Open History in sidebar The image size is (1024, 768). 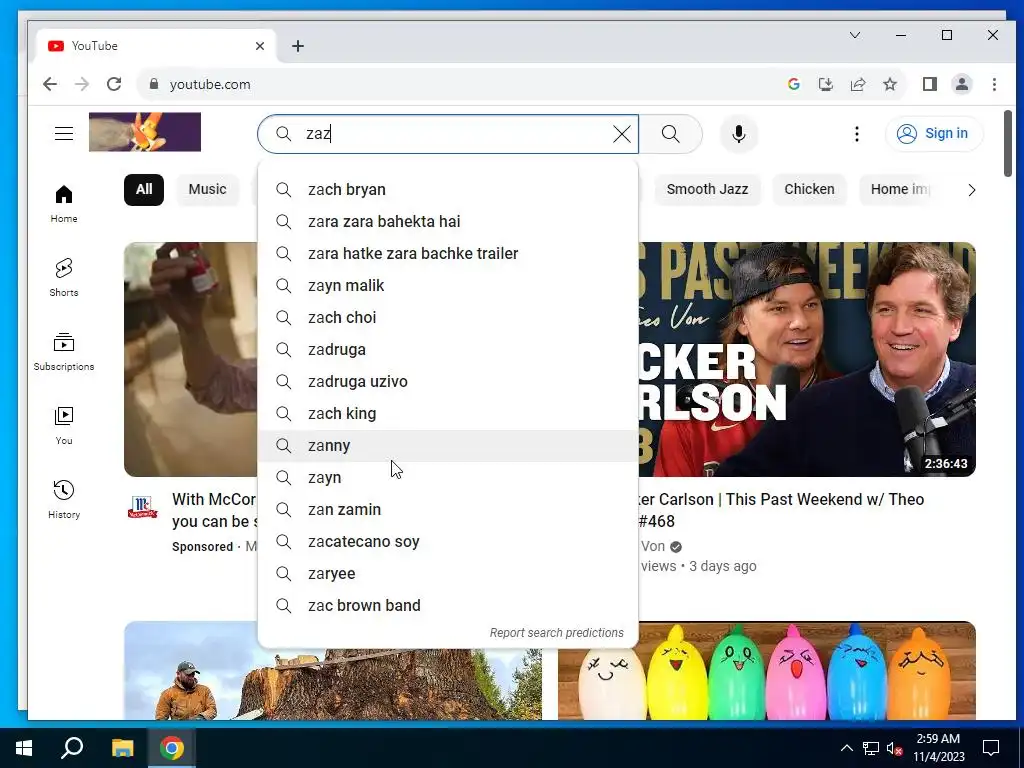tap(64, 500)
